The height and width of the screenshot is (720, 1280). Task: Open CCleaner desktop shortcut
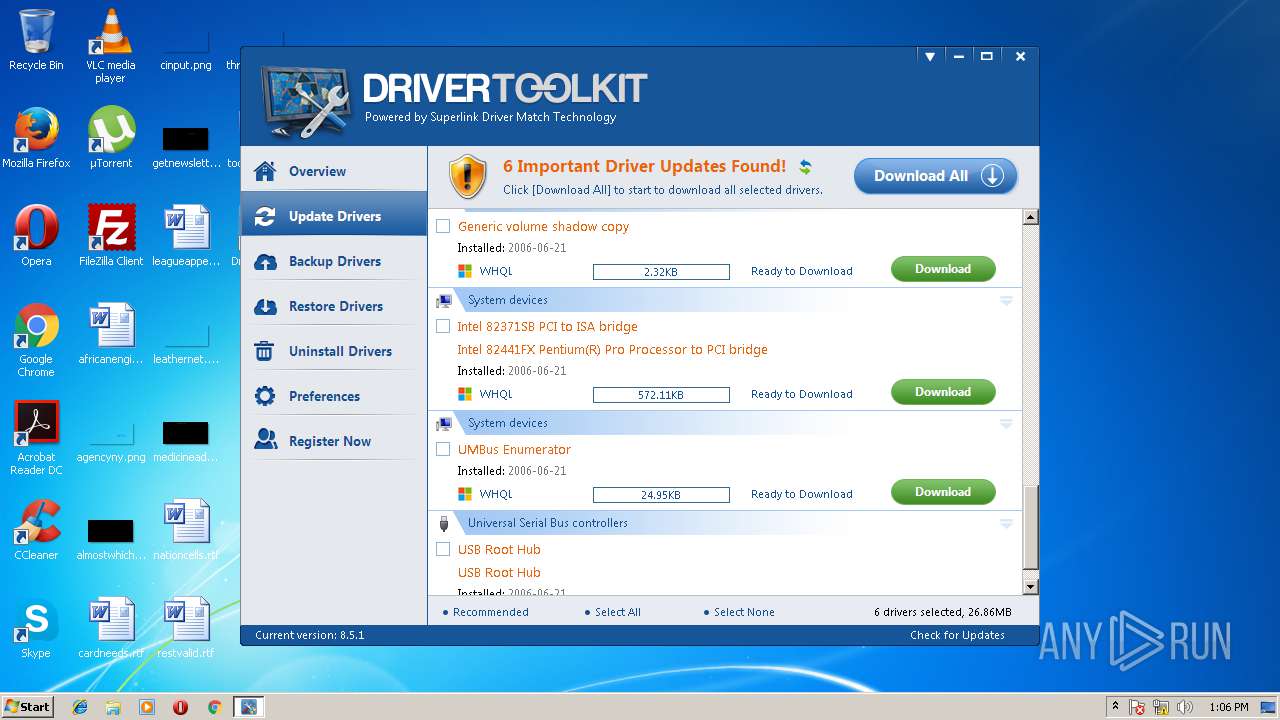pyautogui.click(x=36, y=530)
